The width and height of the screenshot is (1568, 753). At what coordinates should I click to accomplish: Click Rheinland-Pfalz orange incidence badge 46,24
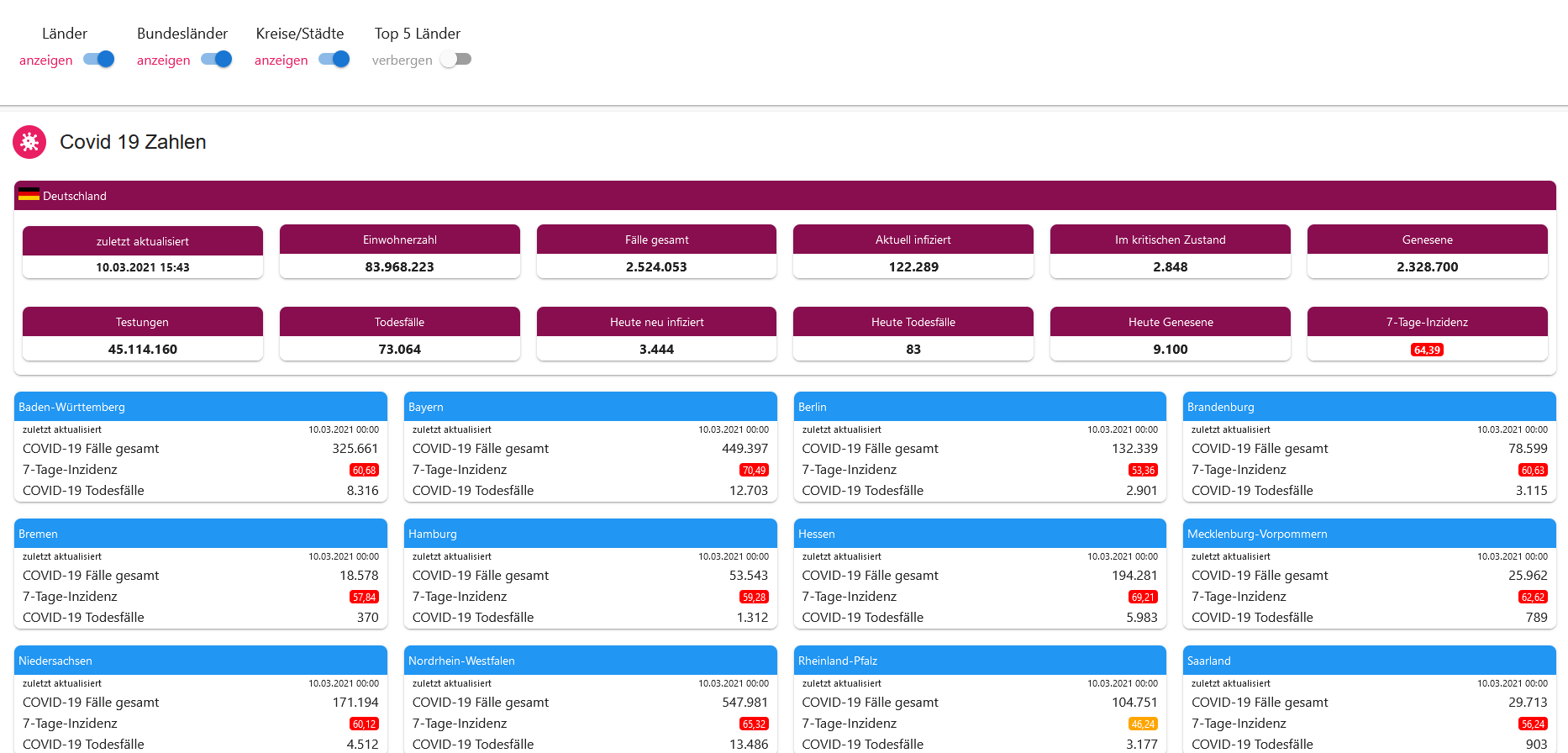1144,724
